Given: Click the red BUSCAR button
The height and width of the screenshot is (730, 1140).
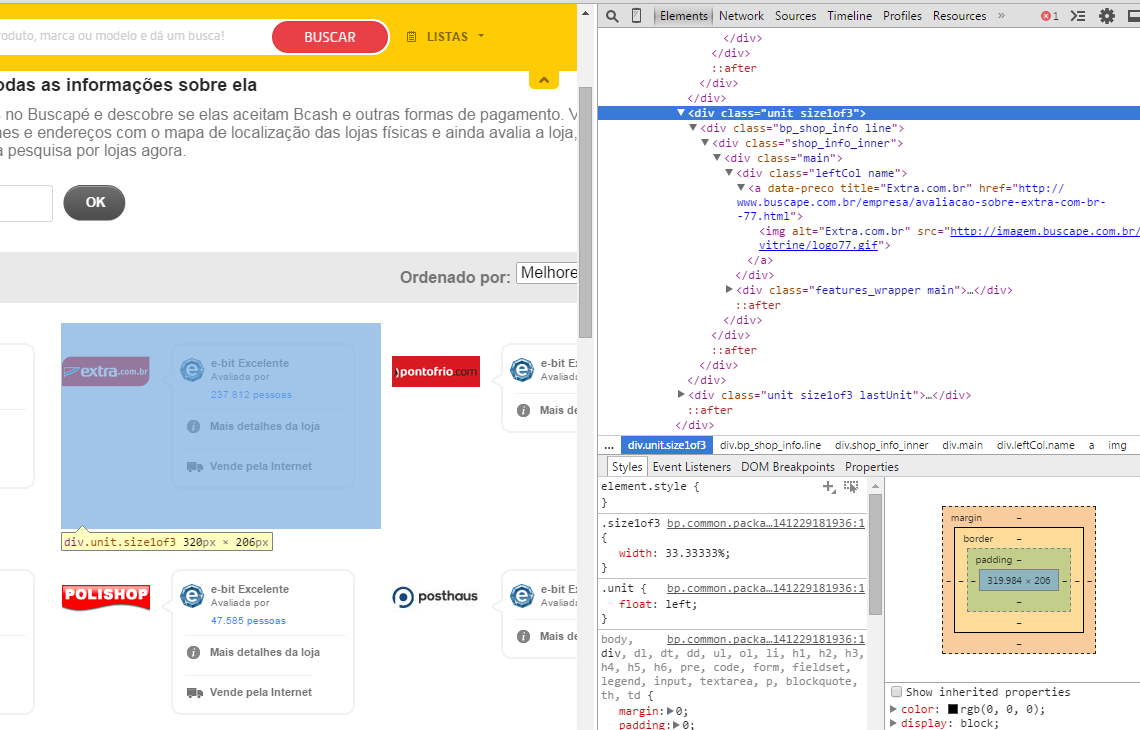Looking at the screenshot, I should pyautogui.click(x=330, y=37).
